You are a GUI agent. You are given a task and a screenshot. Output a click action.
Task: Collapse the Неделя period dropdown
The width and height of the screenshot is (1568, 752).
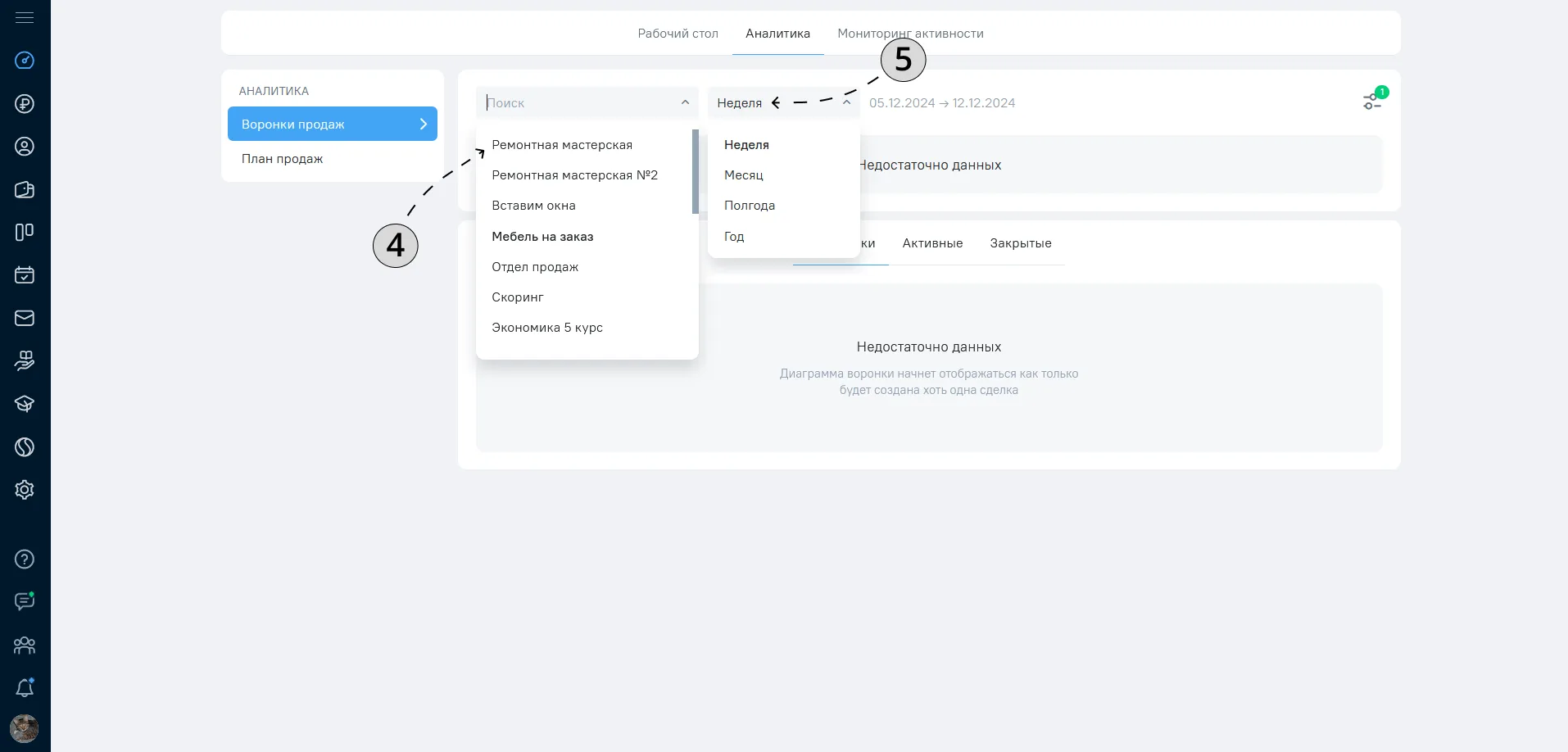[847, 102]
